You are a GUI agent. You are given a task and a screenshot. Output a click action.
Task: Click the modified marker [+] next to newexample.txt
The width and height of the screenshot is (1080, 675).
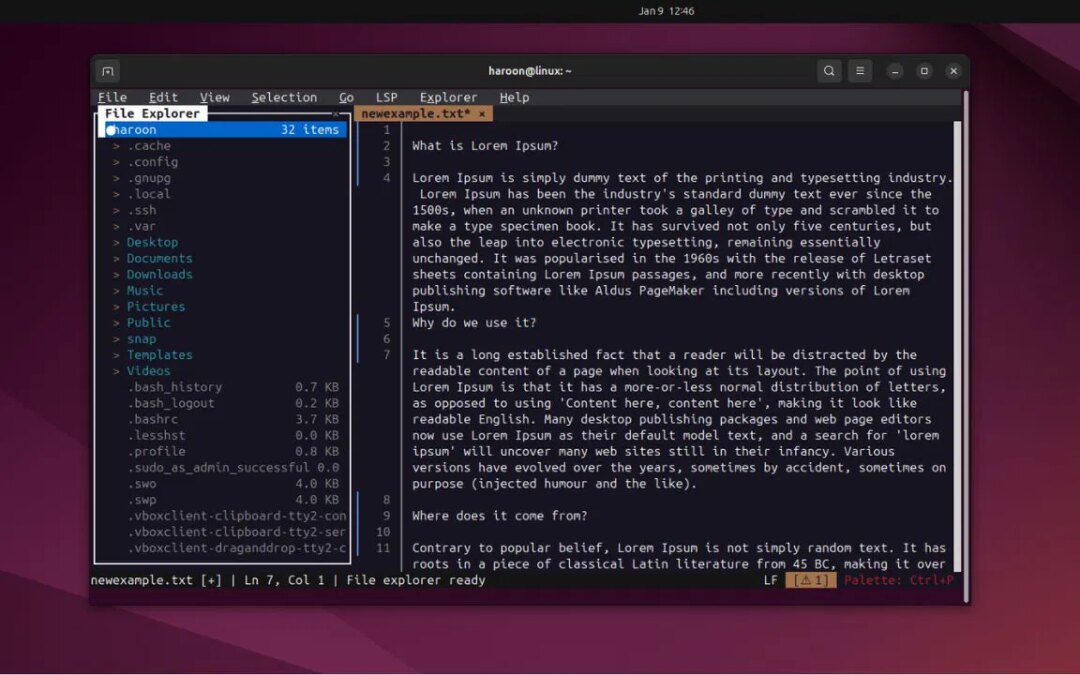point(210,581)
